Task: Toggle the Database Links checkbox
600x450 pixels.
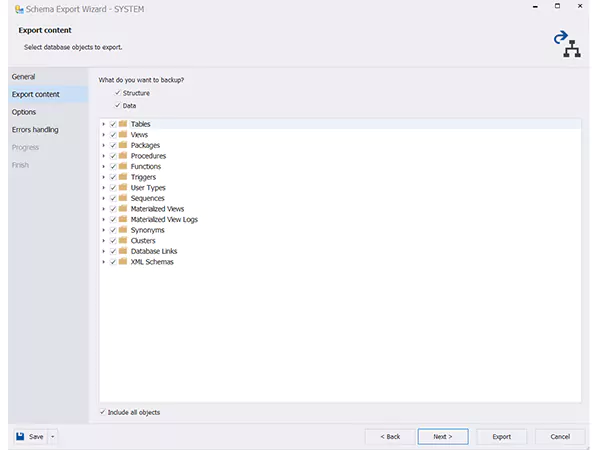Action: coord(113,251)
